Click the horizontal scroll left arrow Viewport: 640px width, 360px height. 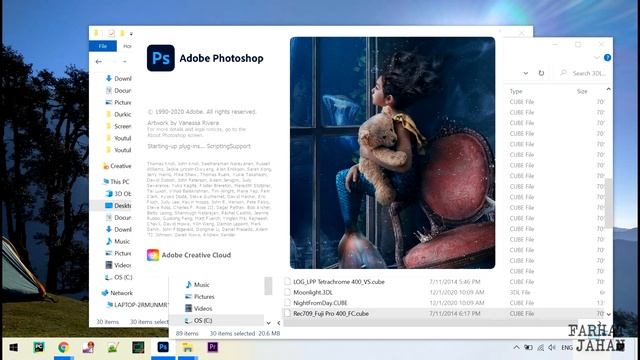click(x=279, y=323)
